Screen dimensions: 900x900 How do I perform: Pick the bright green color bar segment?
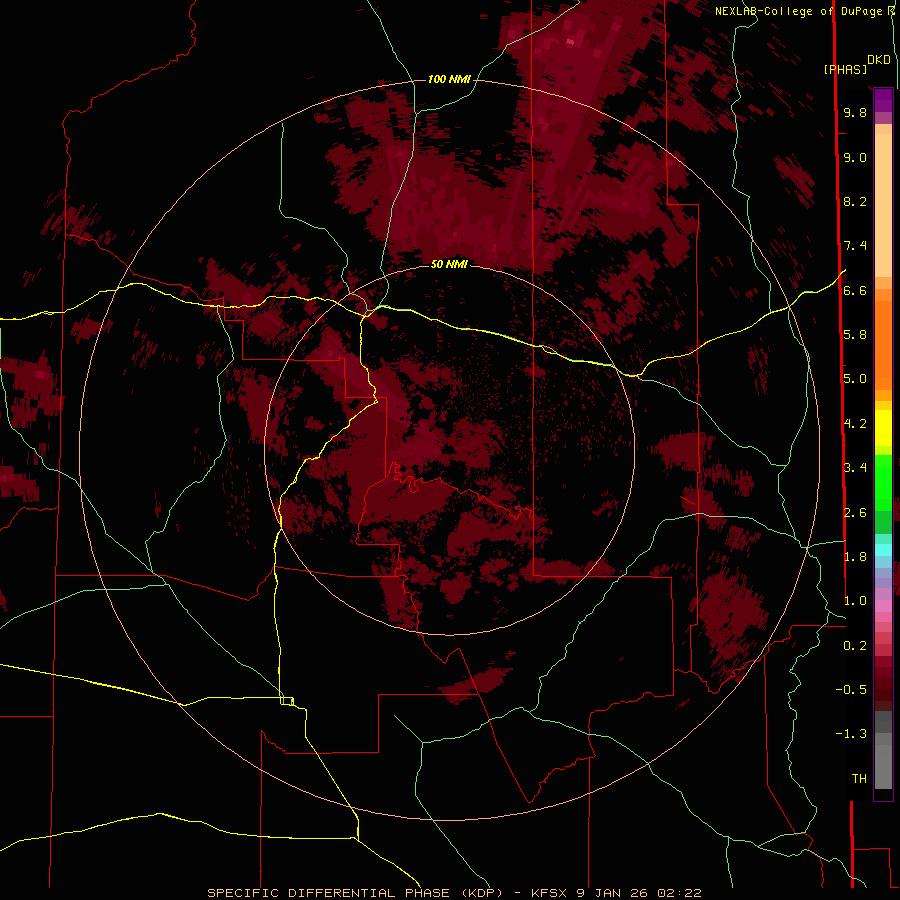point(883,484)
